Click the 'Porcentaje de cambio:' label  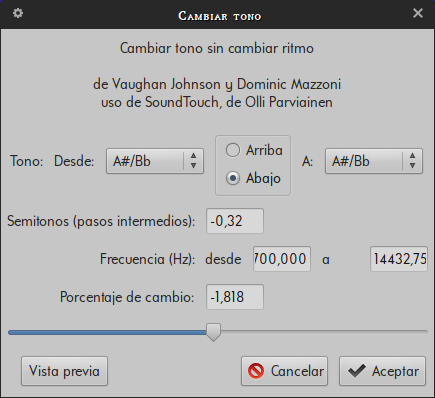[127, 297]
